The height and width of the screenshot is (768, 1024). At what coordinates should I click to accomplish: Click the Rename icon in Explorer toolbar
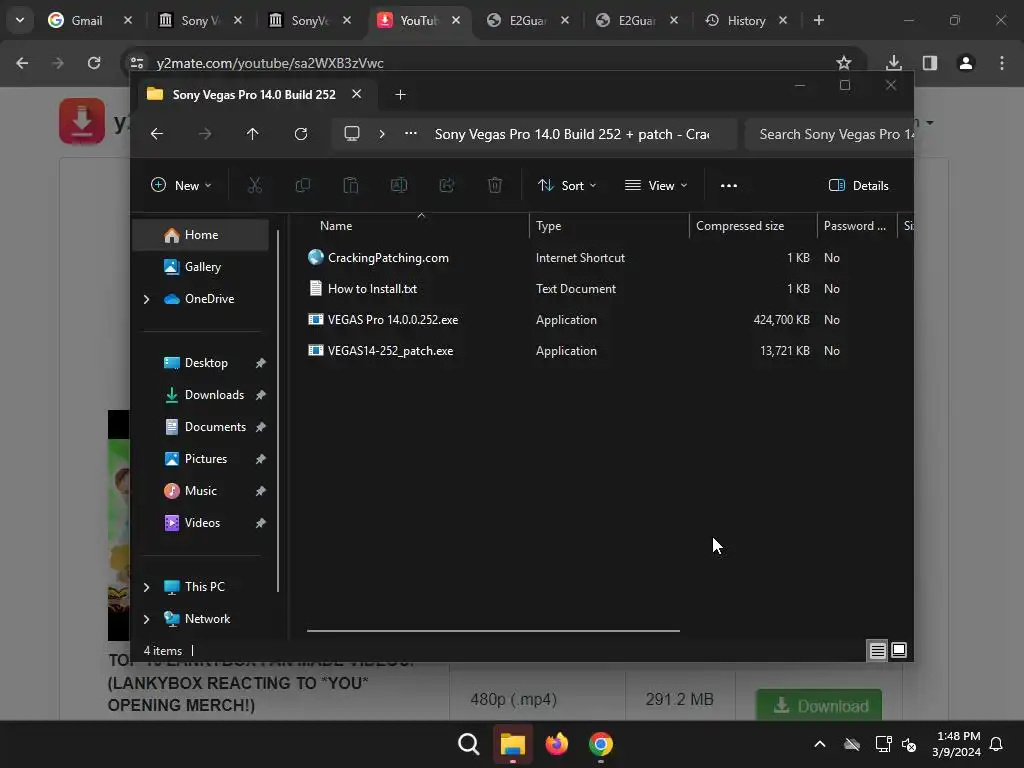[x=398, y=185]
